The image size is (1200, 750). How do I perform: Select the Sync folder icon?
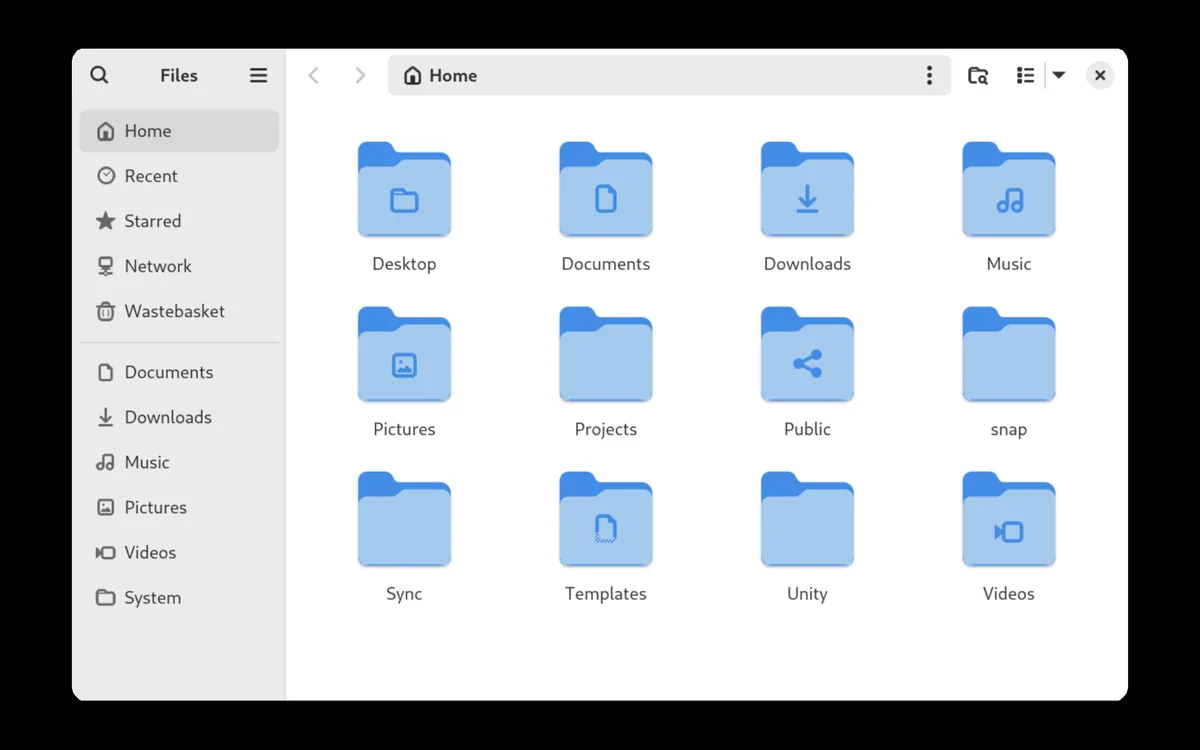(404, 520)
